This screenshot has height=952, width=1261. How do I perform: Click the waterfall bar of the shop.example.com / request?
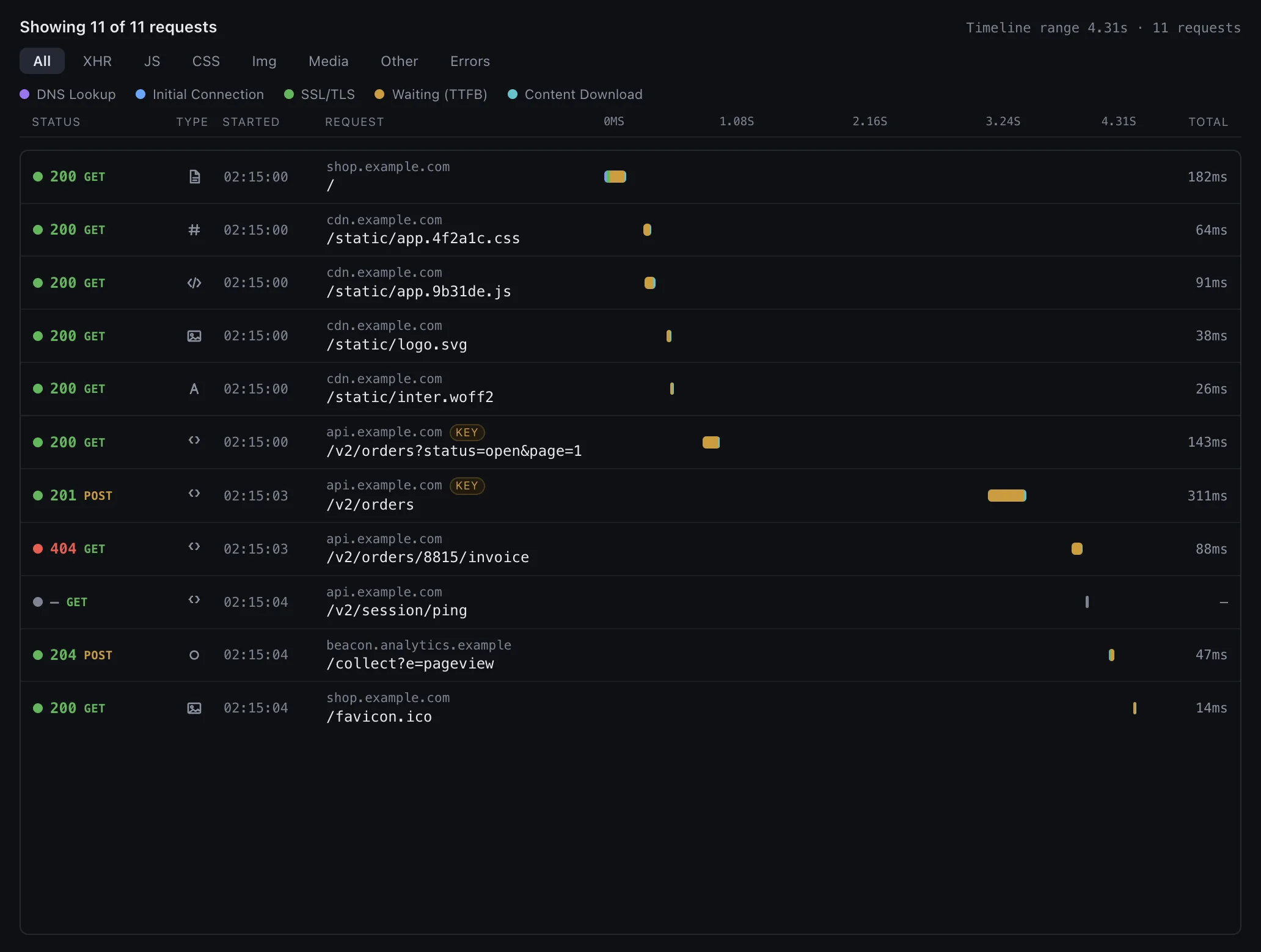[x=615, y=177]
